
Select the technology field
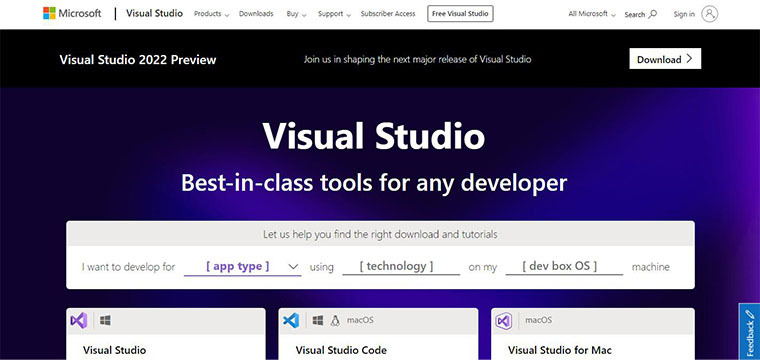point(401,266)
